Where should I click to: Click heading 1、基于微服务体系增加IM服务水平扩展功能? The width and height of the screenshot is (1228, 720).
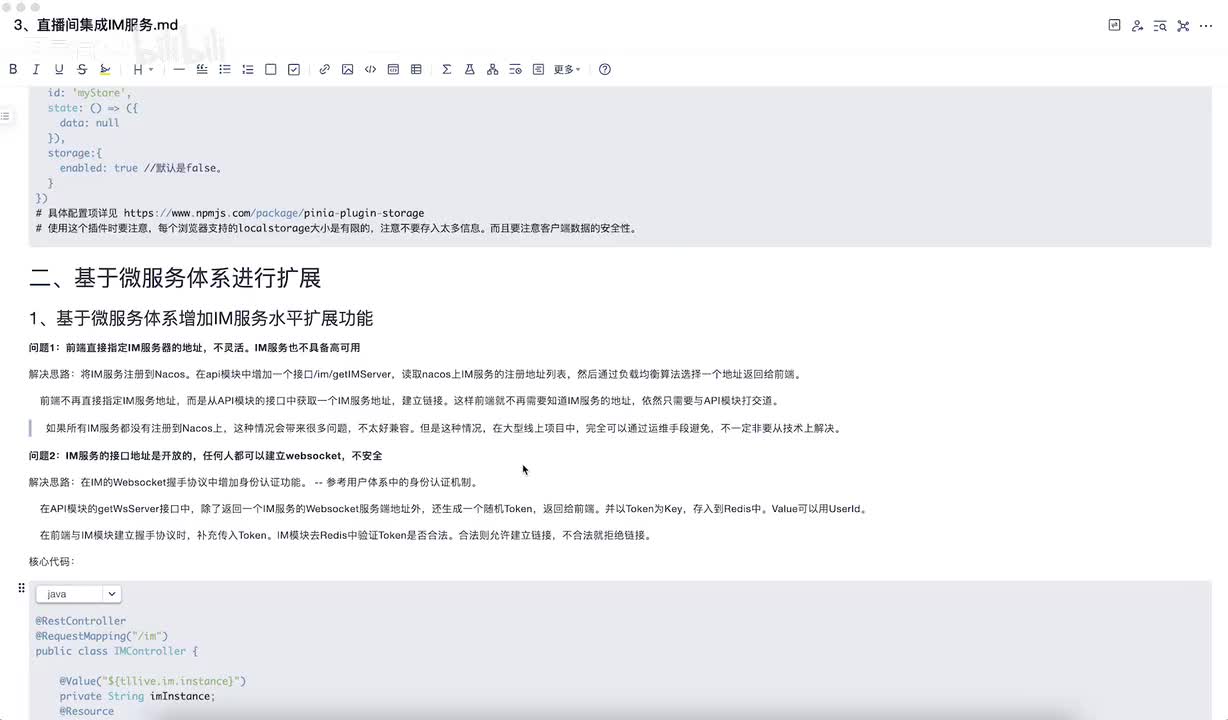(201, 319)
